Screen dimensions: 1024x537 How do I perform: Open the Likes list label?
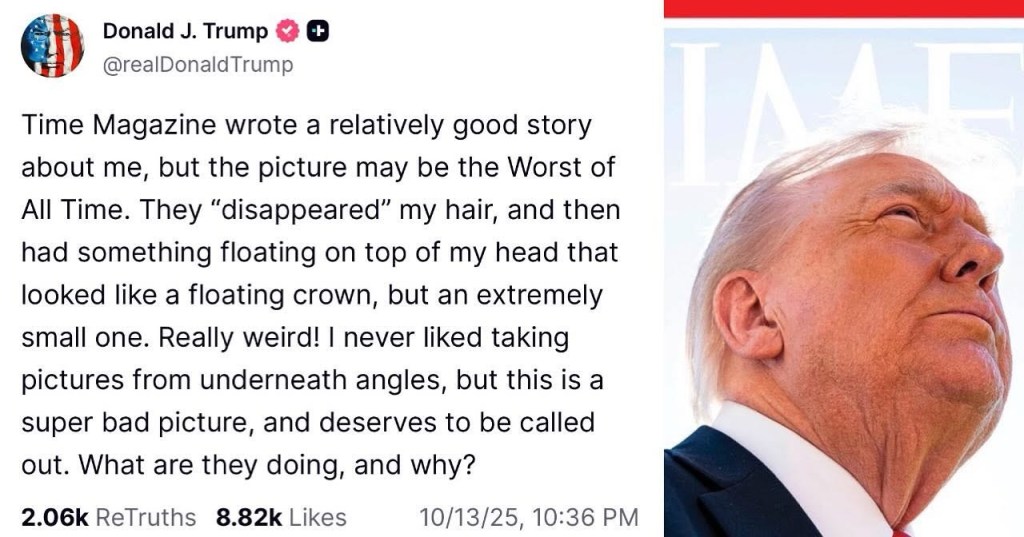pyautogui.click(x=320, y=517)
